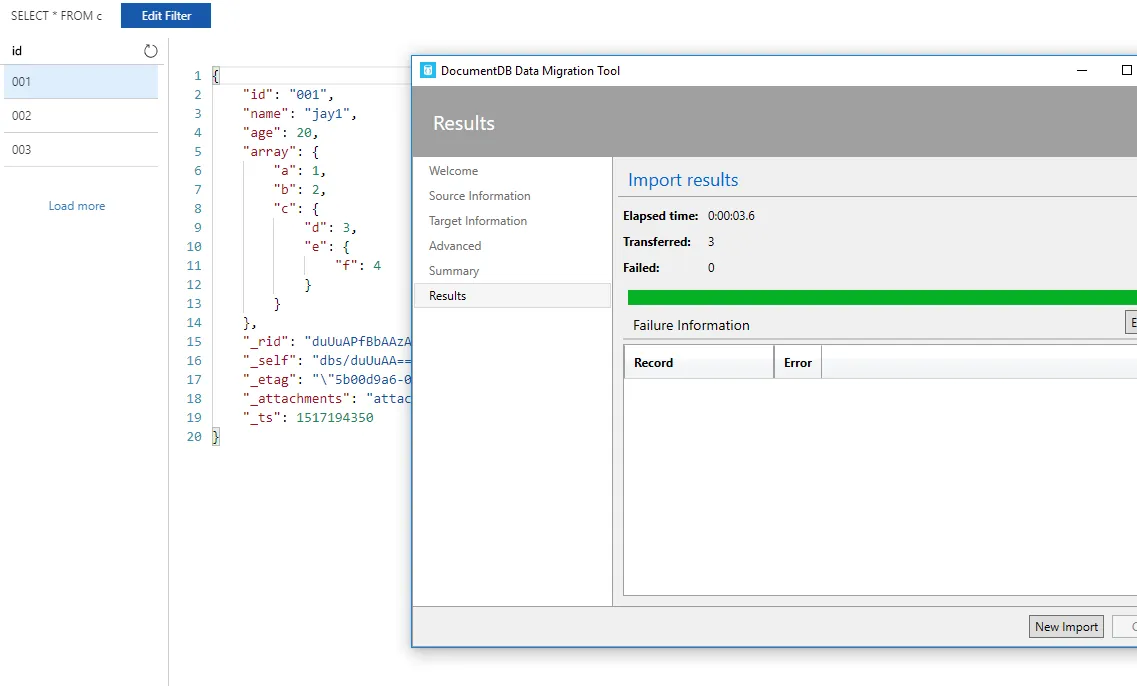Click the Failed label
This screenshot has height=686, width=1137.
641,268
